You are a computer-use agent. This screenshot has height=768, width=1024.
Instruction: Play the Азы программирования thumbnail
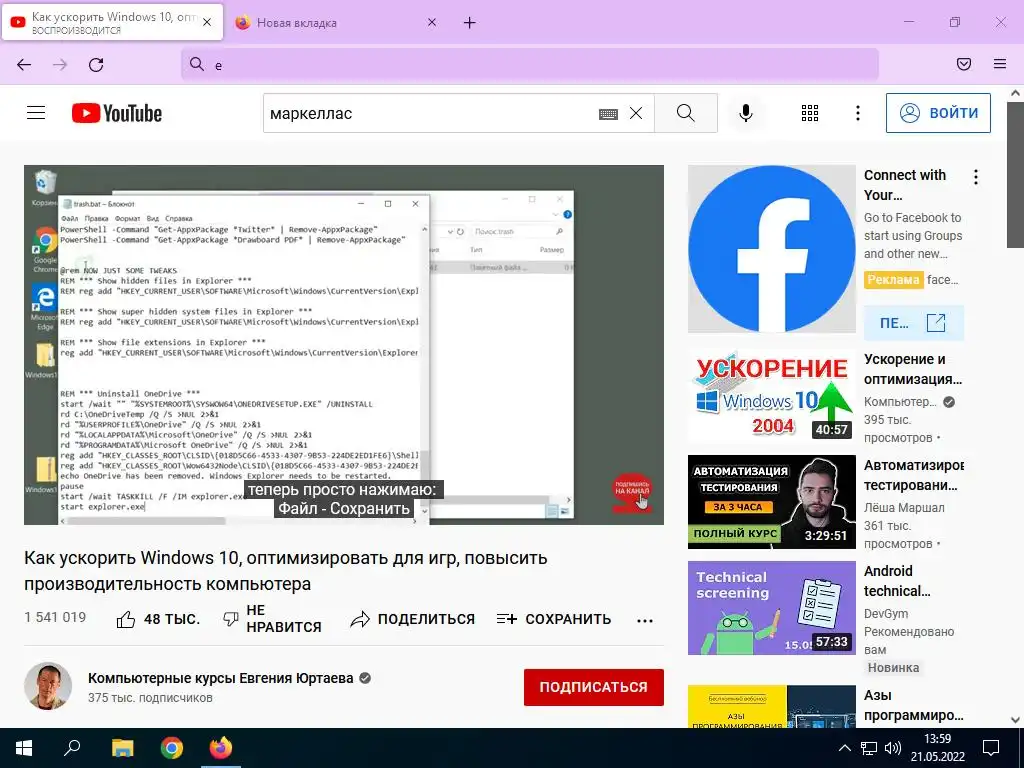(x=771, y=707)
